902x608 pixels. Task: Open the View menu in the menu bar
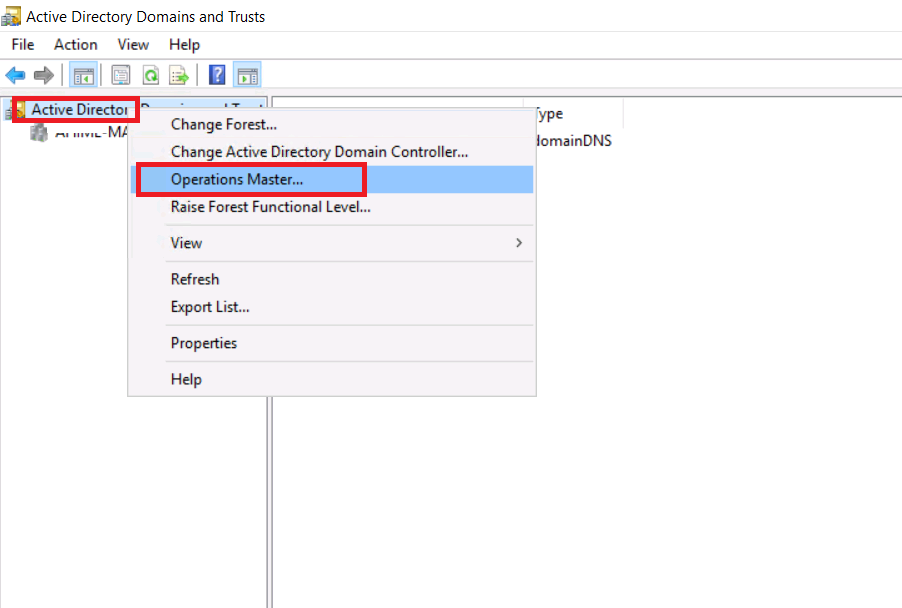tap(133, 44)
